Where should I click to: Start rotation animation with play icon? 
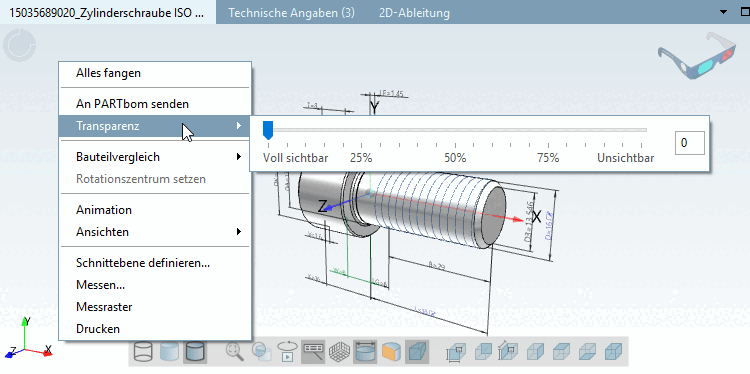(x=287, y=352)
